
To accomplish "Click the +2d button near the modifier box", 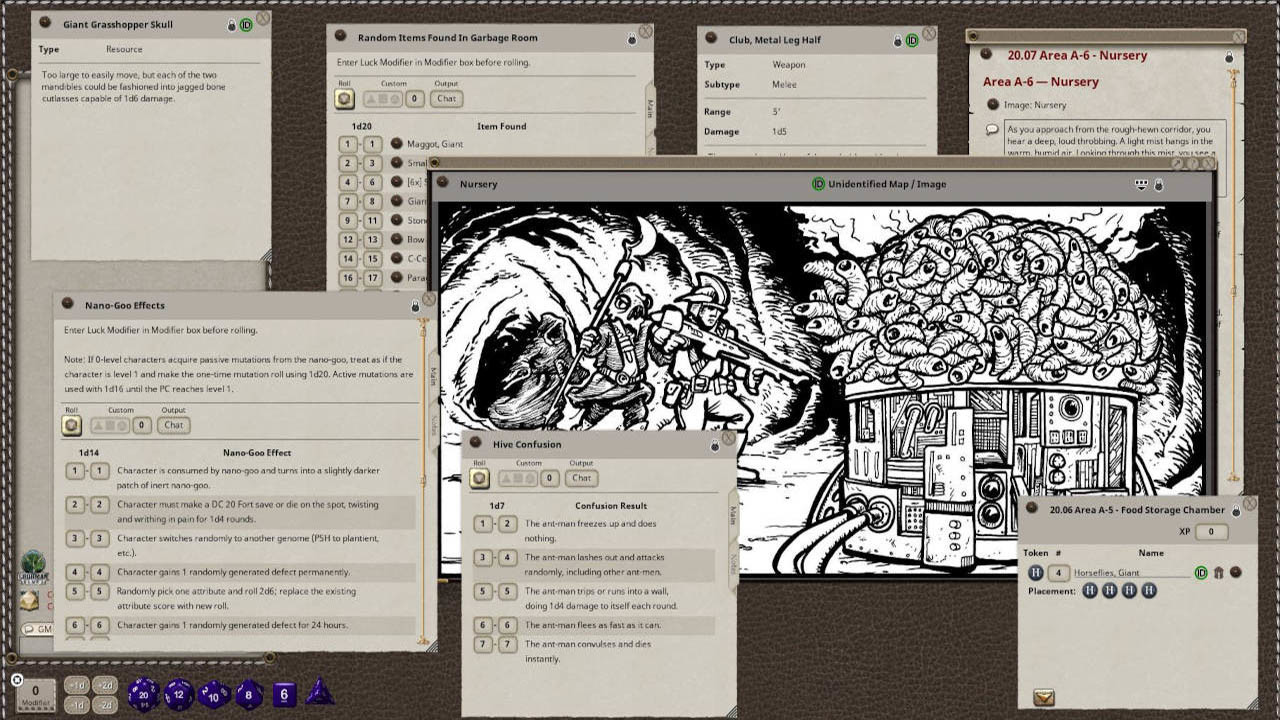I will pos(103,685).
